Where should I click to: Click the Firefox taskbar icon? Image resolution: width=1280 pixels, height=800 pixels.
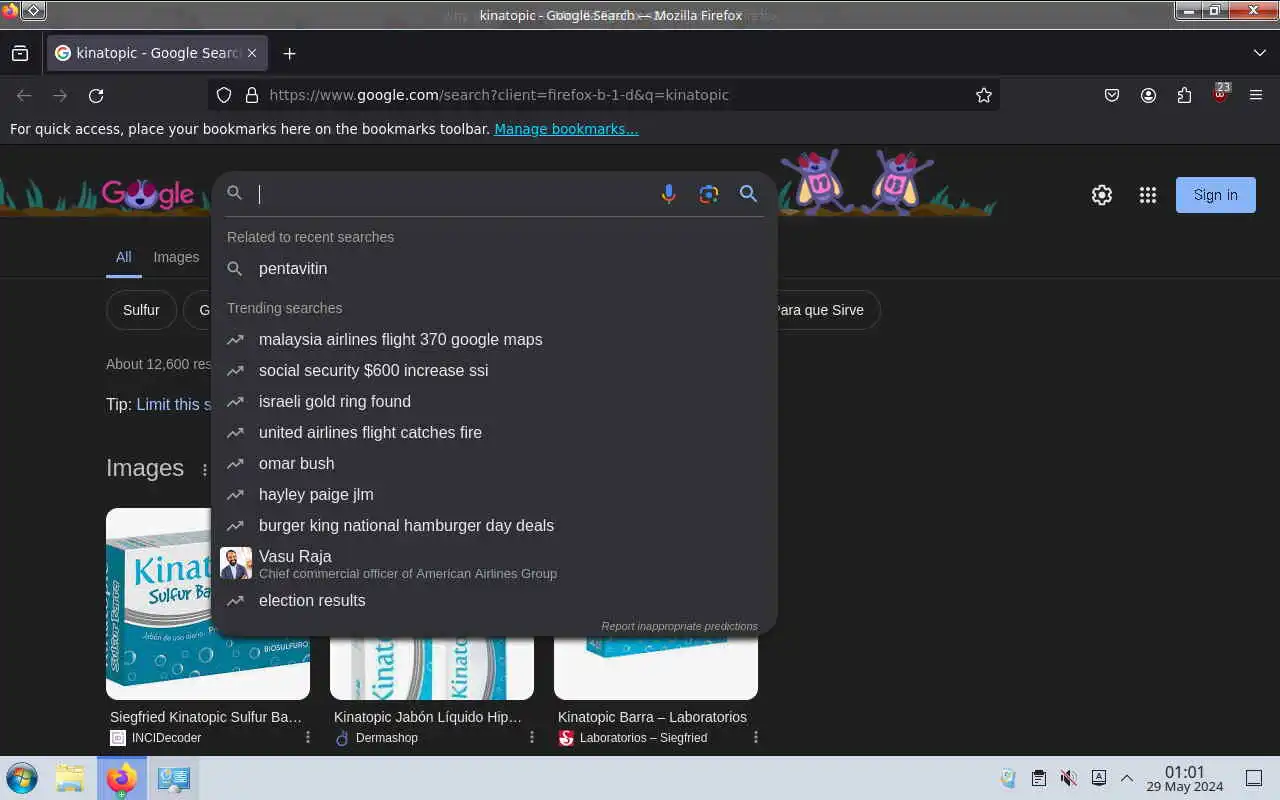coord(122,778)
